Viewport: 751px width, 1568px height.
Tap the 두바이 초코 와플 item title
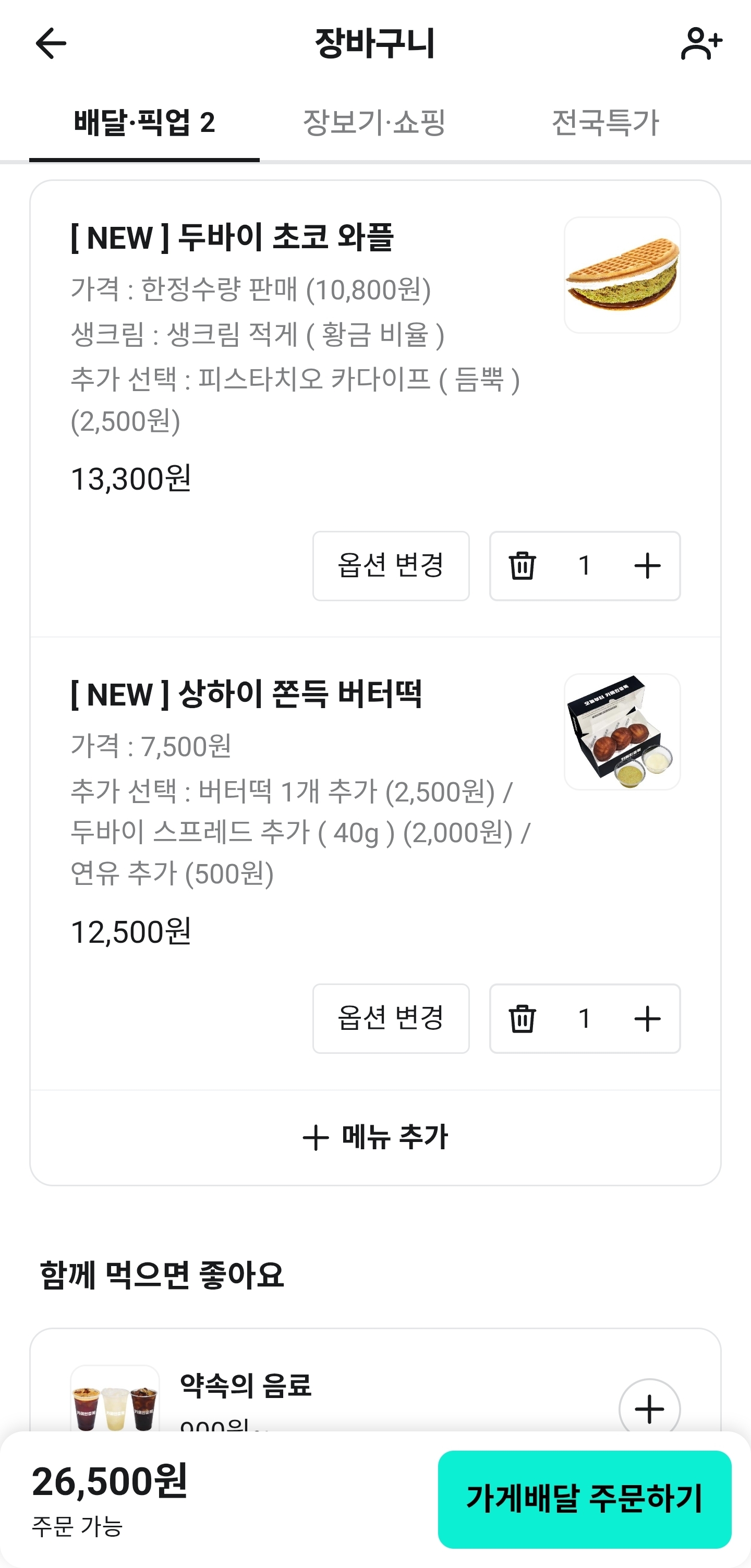click(x=233, y=237)
